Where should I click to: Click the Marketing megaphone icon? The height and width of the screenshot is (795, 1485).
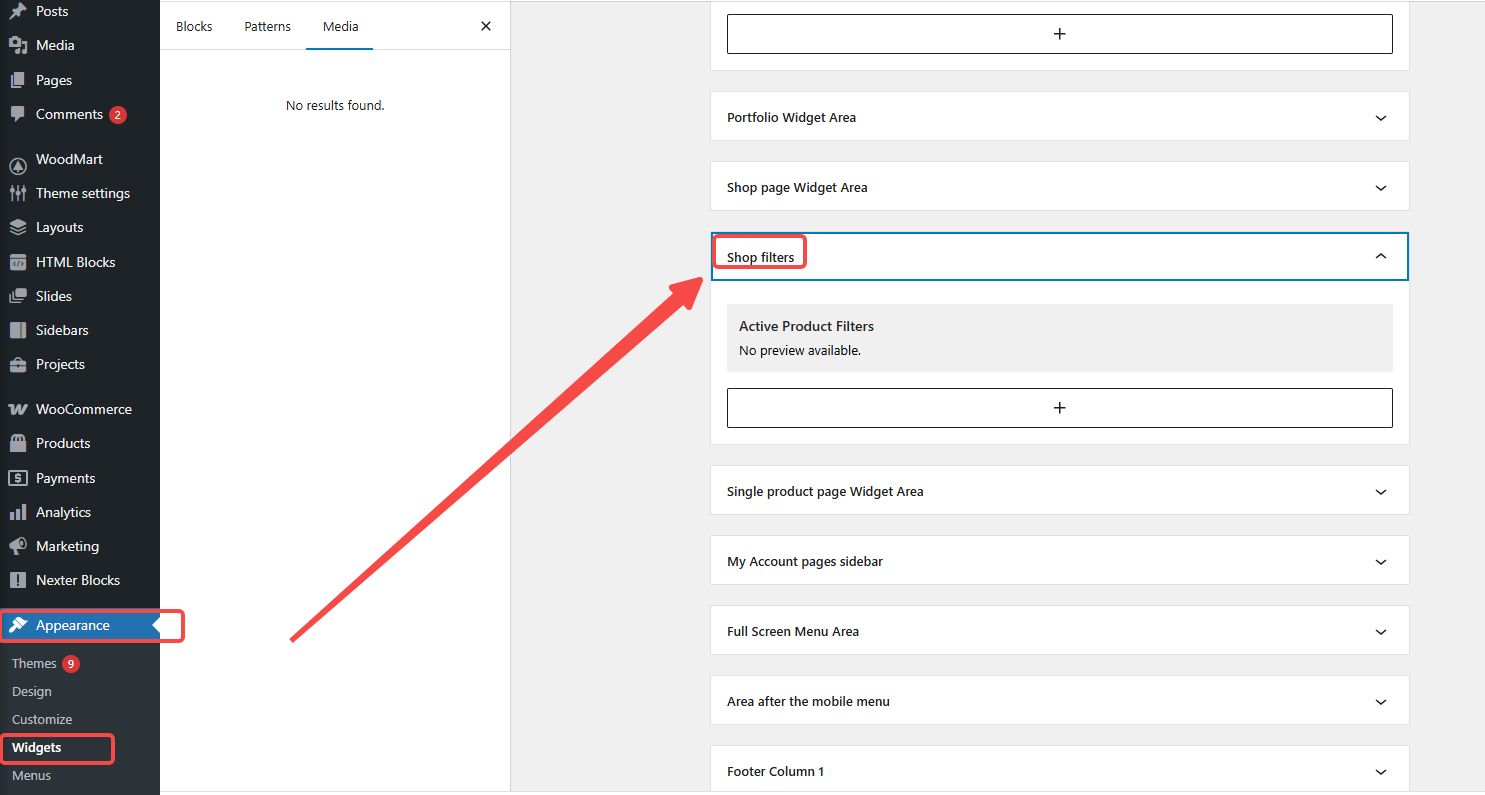[x=18, y=546]
